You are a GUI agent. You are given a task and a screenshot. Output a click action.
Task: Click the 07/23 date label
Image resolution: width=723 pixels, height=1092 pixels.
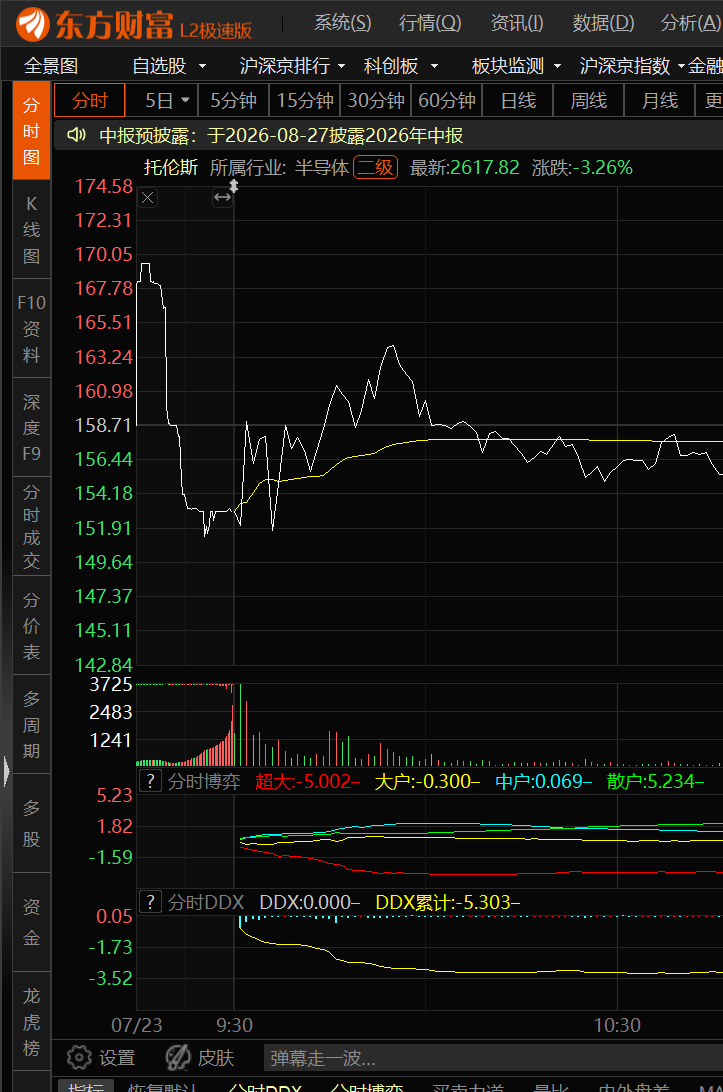click(x=137, y=1025)
